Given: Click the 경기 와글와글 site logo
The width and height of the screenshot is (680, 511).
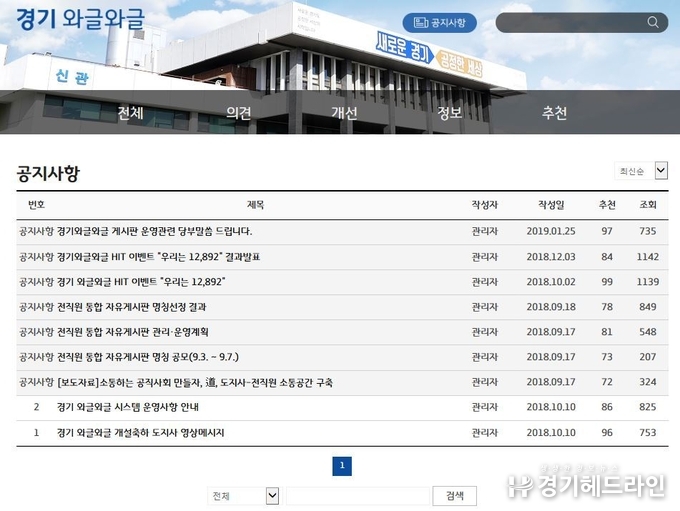Looking at the screenshot, I should (x=80, y=19).
